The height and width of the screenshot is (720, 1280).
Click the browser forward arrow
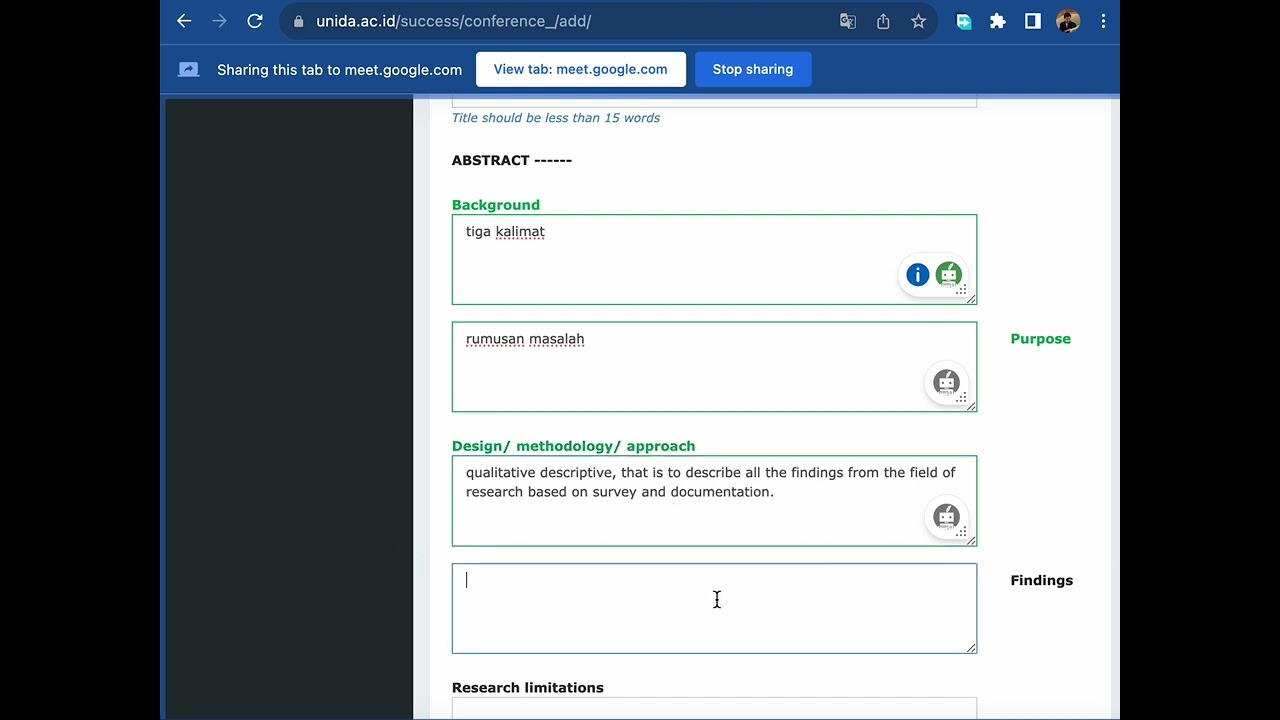(219, 21)
